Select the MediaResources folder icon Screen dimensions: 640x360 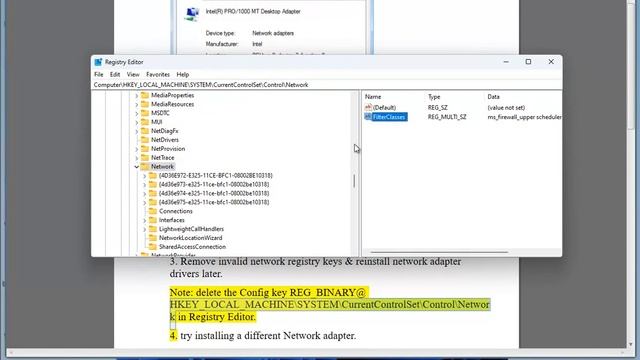(145, 104)
